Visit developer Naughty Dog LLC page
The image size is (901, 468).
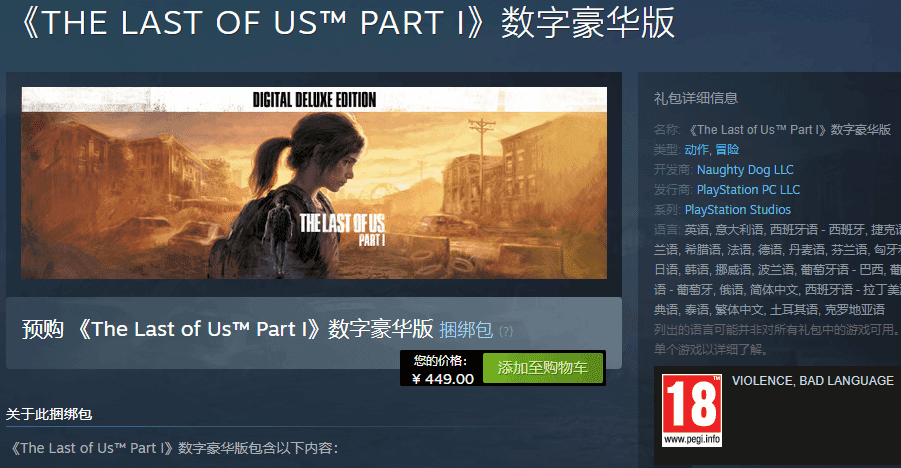[x=745, y=170]
